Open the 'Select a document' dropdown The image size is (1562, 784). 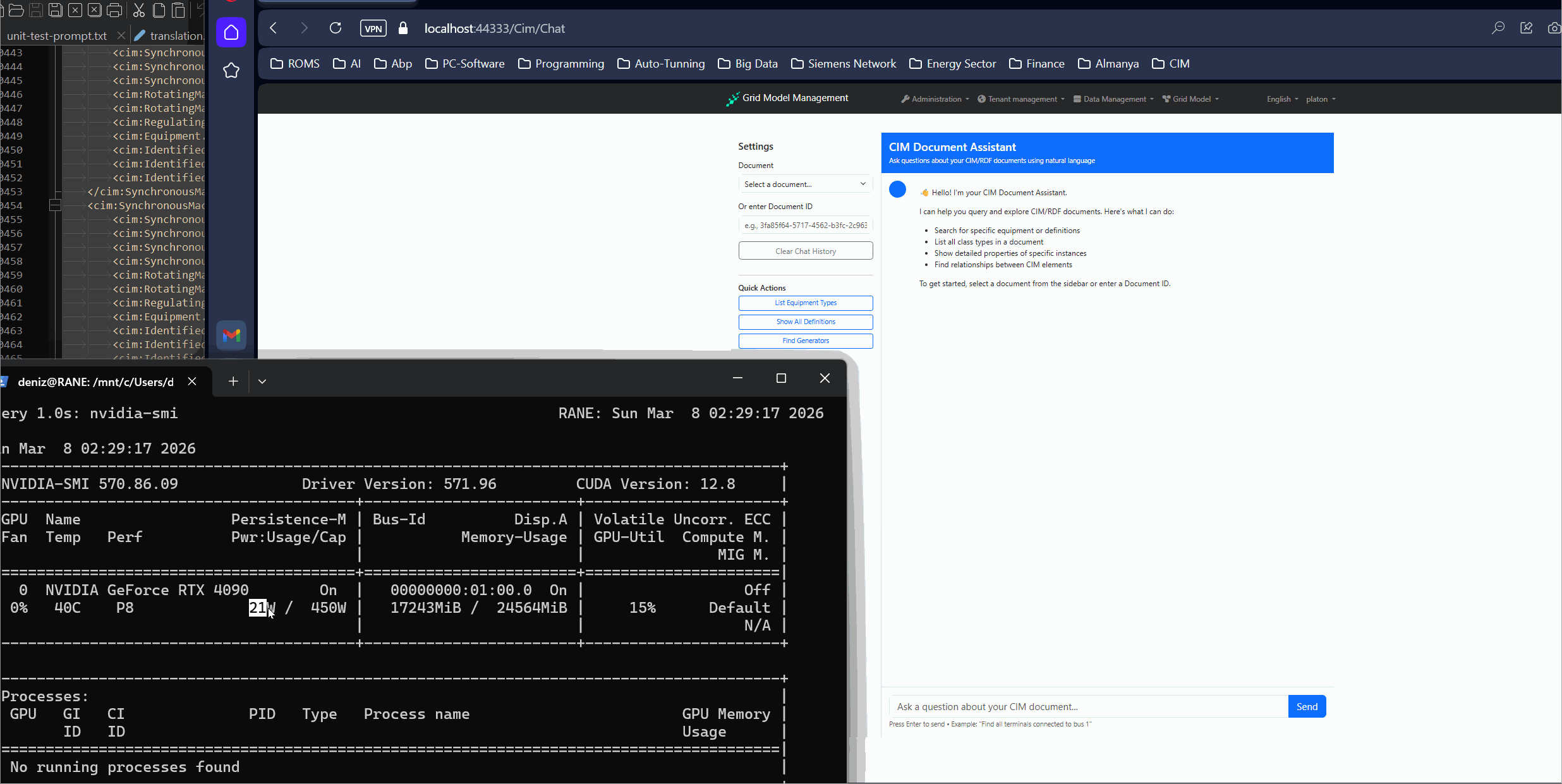pos(804,183)
